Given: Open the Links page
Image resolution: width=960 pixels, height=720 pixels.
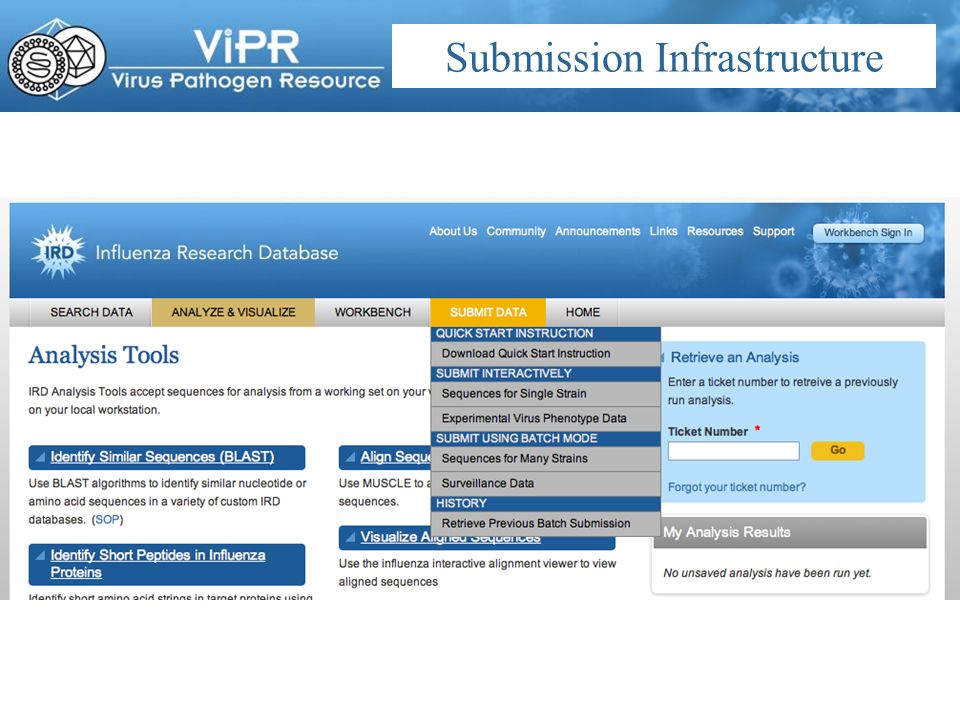Looking at the screenshot, I should tap(663, 231).
